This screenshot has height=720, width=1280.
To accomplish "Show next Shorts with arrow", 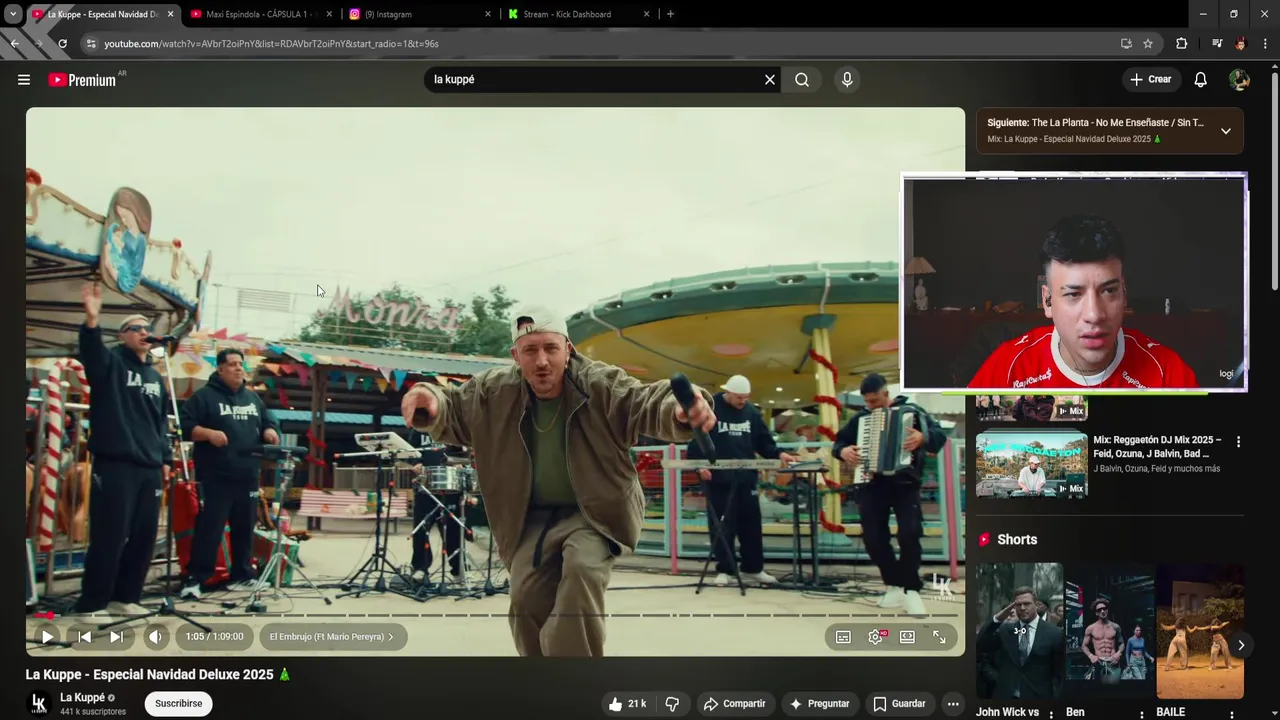I will pos(1240,645).
